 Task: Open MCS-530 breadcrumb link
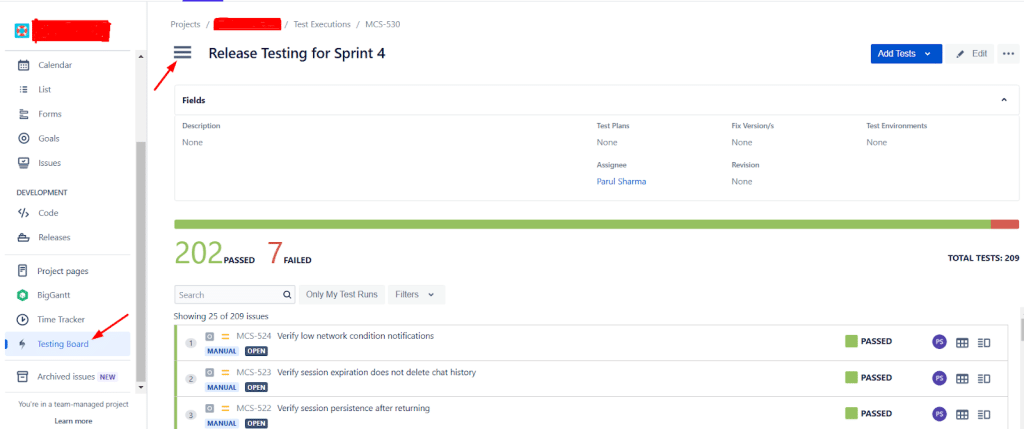pyautogui.click(x=383, y=25)
